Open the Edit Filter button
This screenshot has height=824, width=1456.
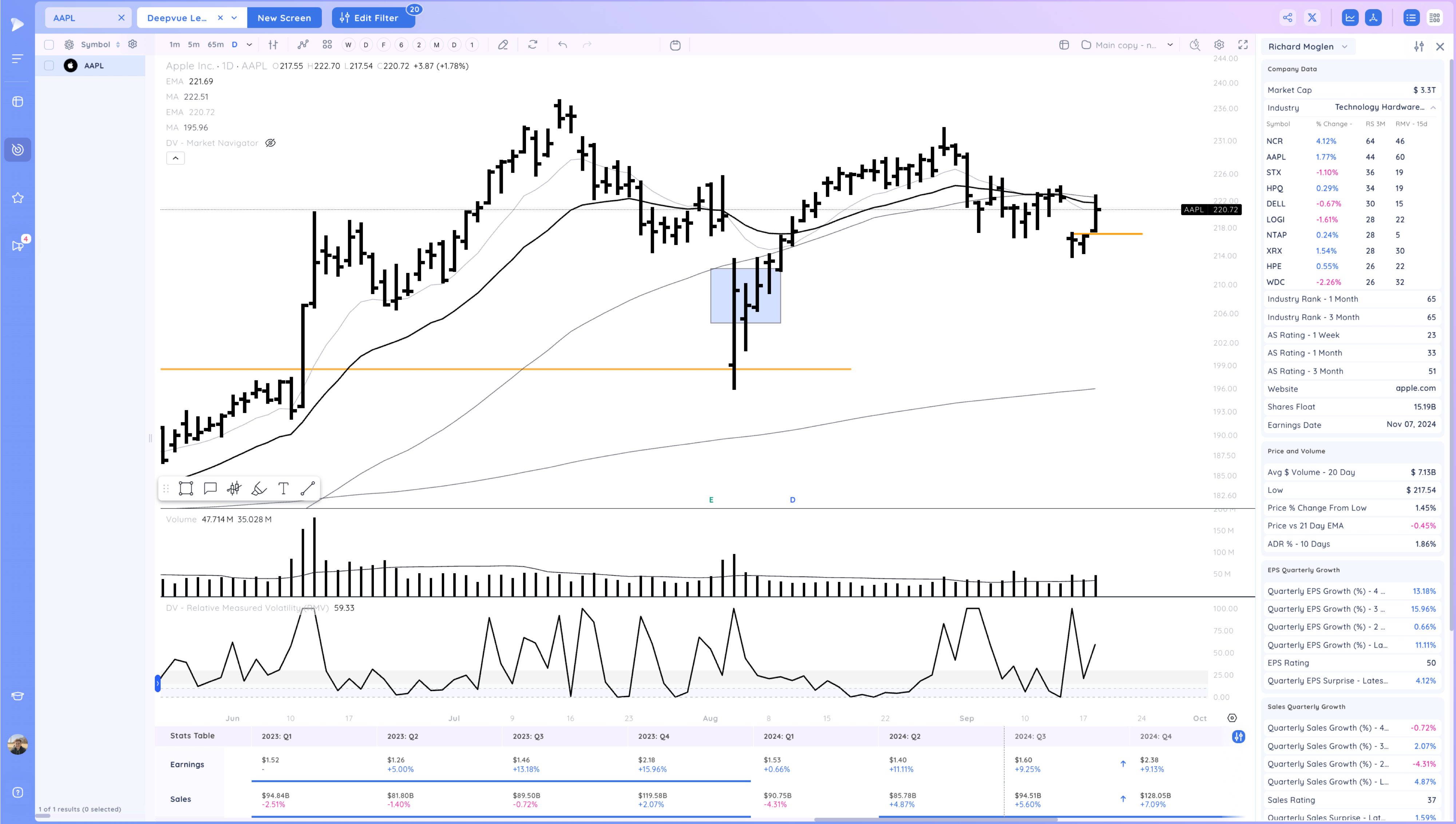(373, 17)
